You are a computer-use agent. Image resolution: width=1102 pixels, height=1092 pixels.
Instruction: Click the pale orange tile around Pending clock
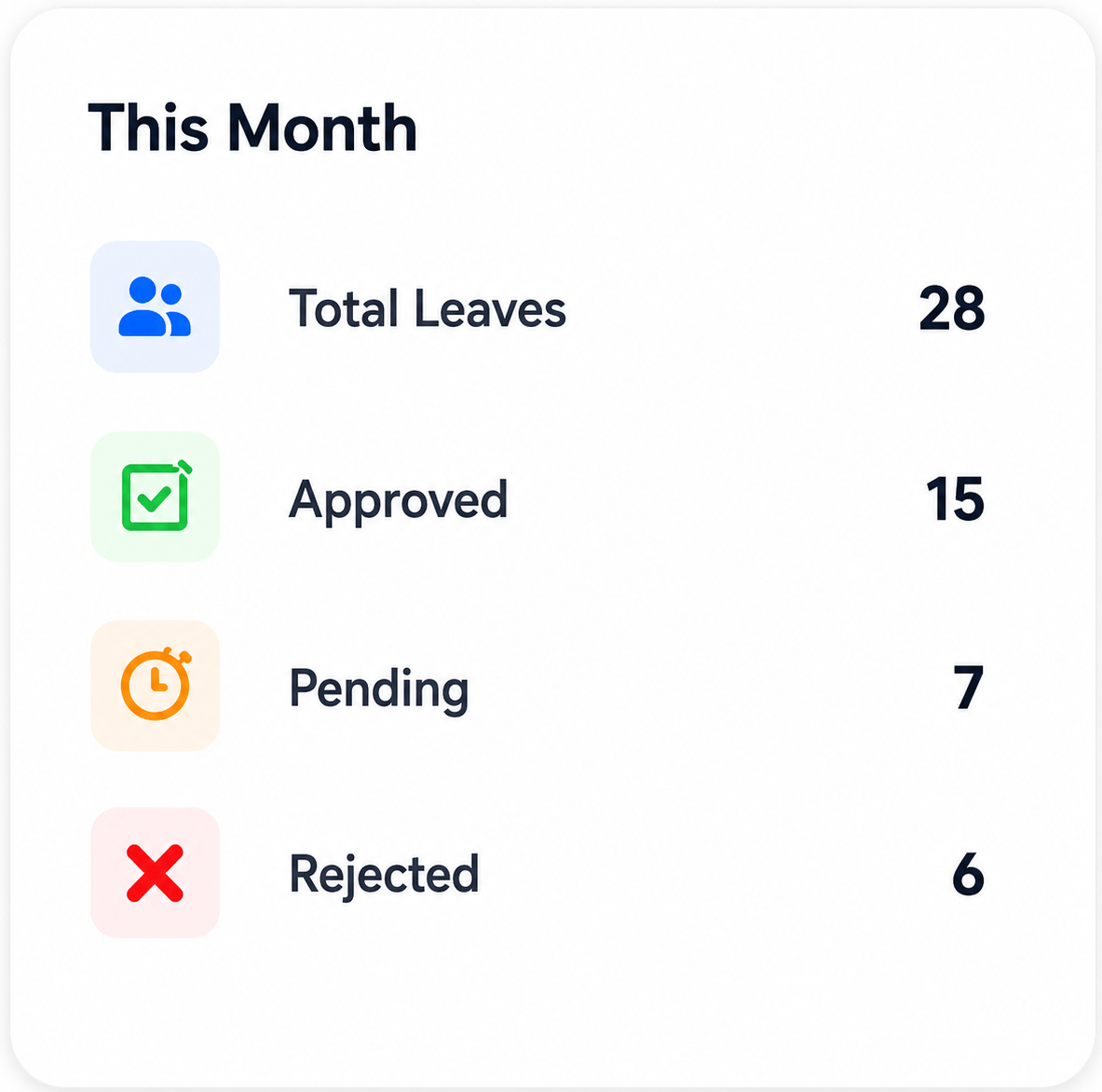click(155, 685)
